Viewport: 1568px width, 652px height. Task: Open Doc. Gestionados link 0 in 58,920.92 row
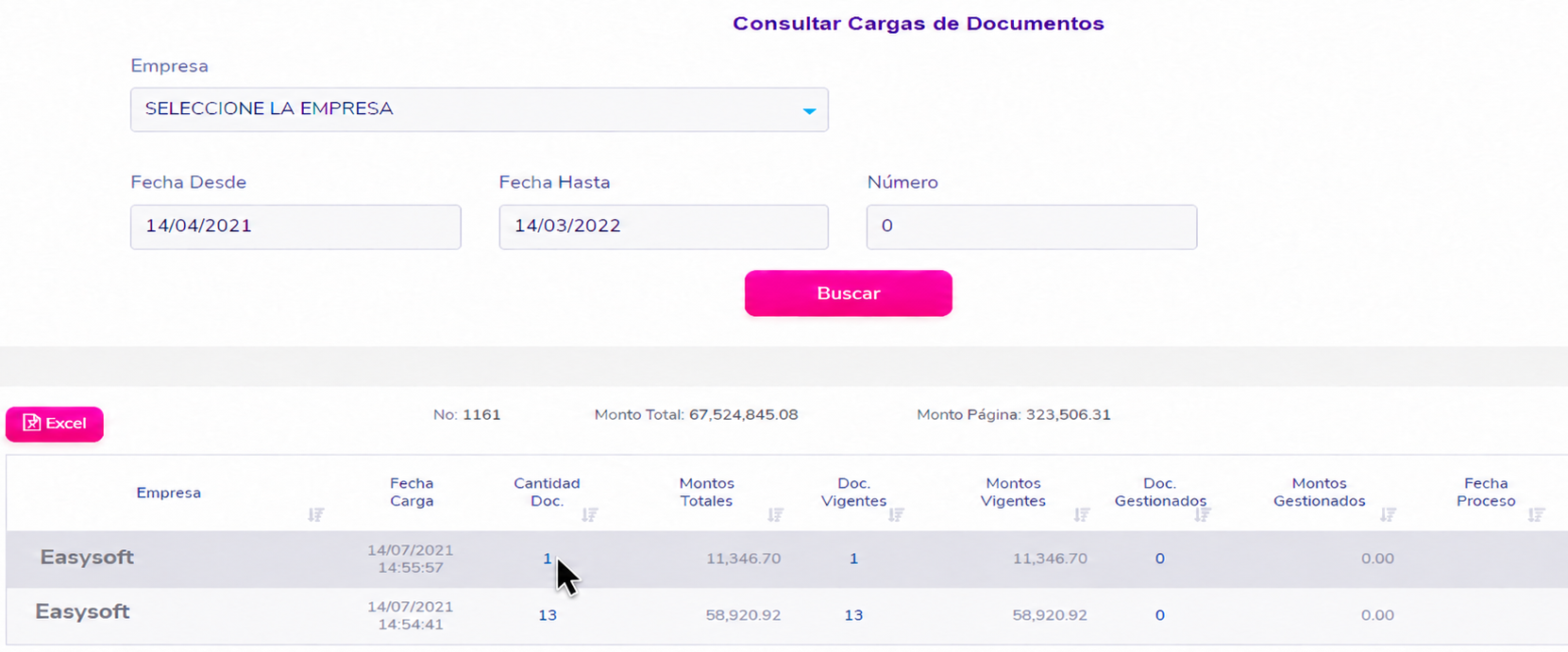1159,615
